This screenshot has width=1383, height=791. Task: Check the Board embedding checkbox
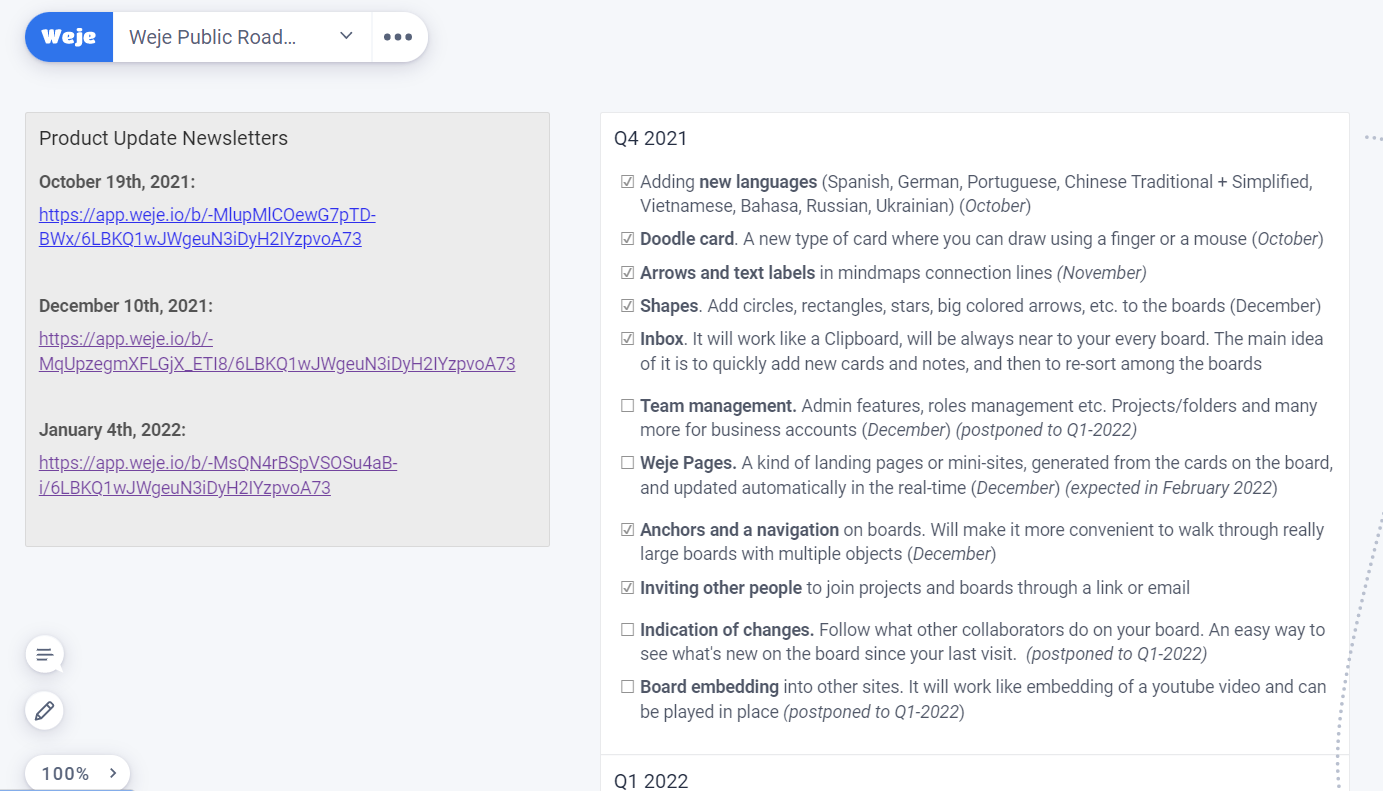[x=627, y=687]
